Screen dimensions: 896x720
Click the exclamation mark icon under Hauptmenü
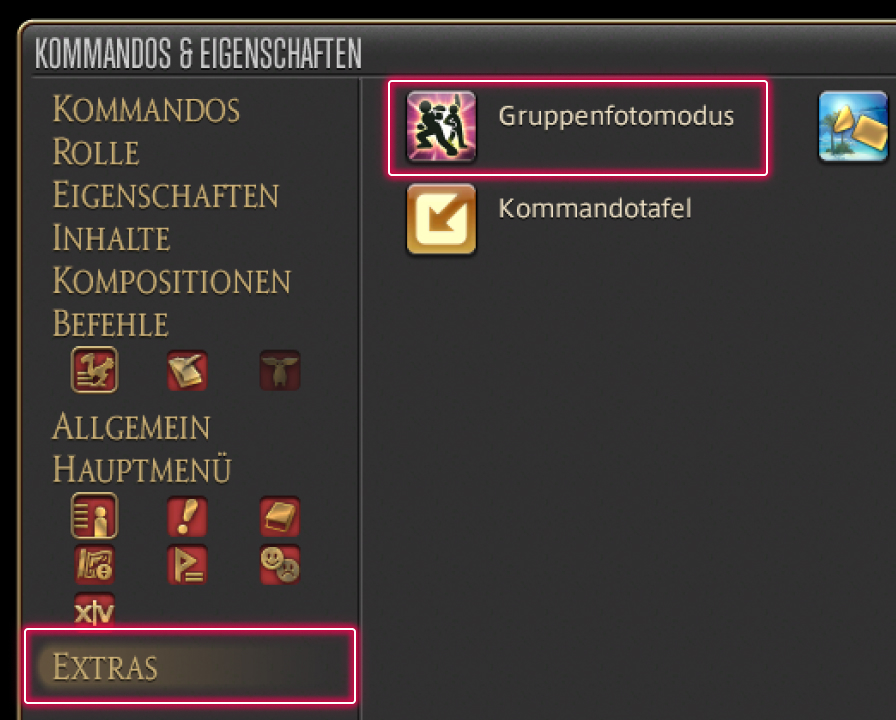tap(187, 517)
